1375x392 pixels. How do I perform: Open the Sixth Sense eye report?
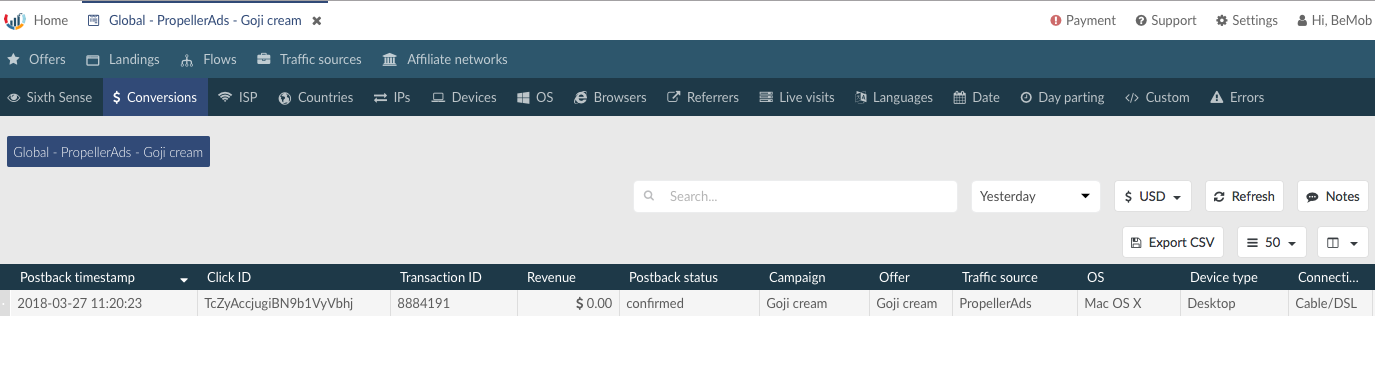click(50, 97)
